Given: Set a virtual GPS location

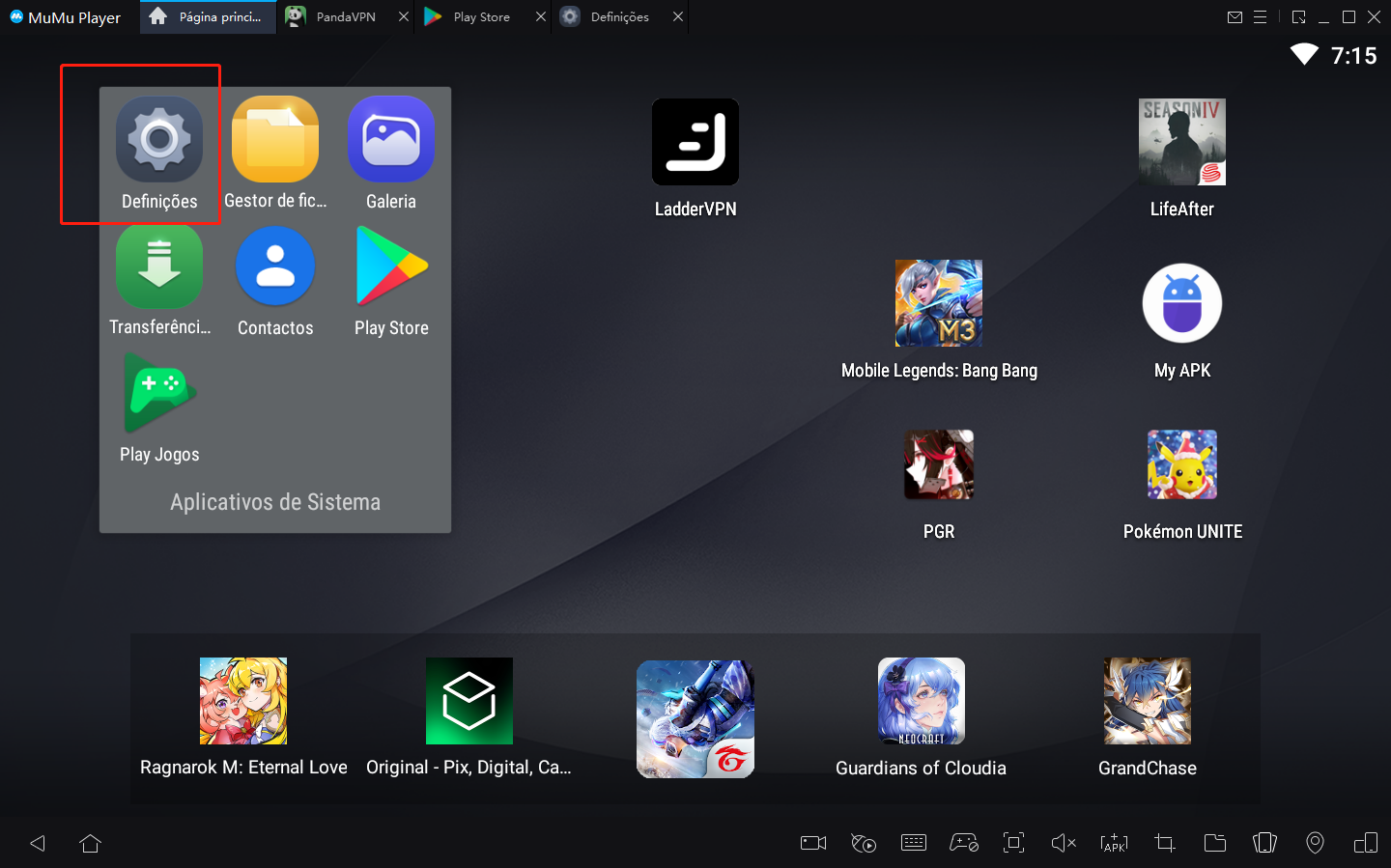Looking at the screenshot, I should pyautogui.click(x=1315, y=843).
